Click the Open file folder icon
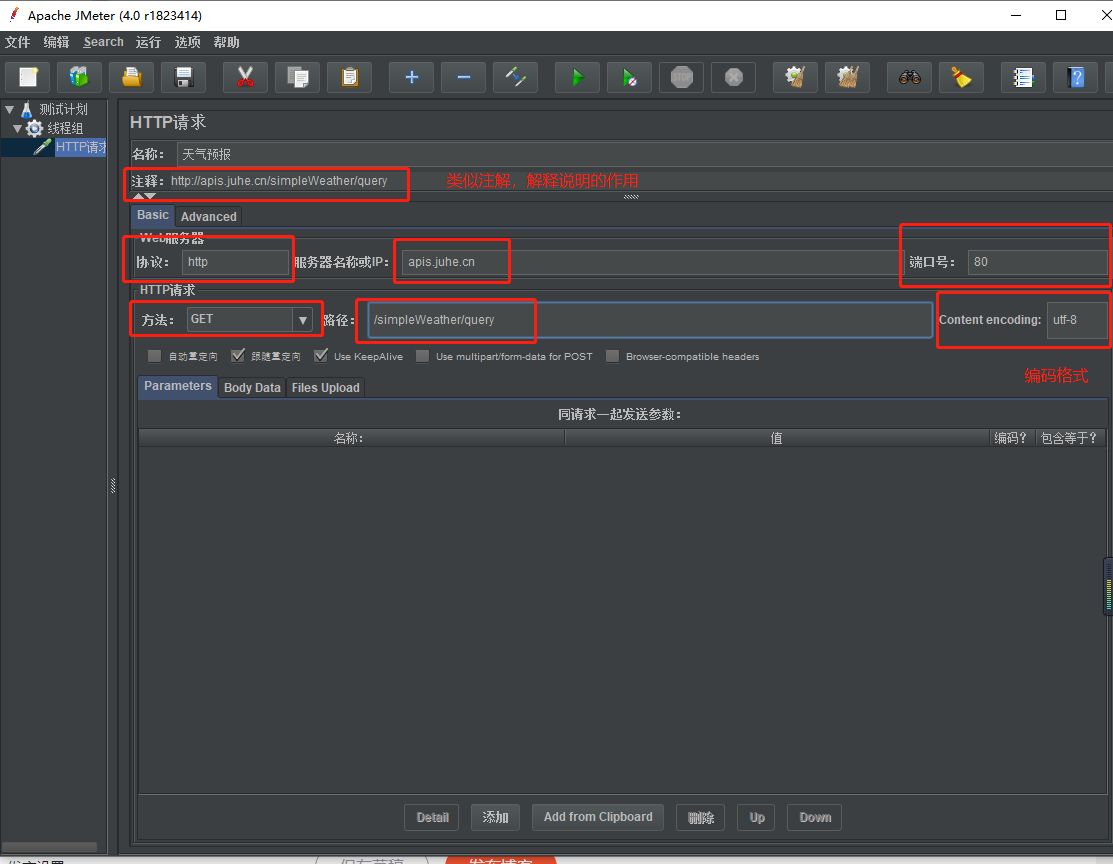The width and height of the screenshot is (1113, 864). [x=132, y=77]
